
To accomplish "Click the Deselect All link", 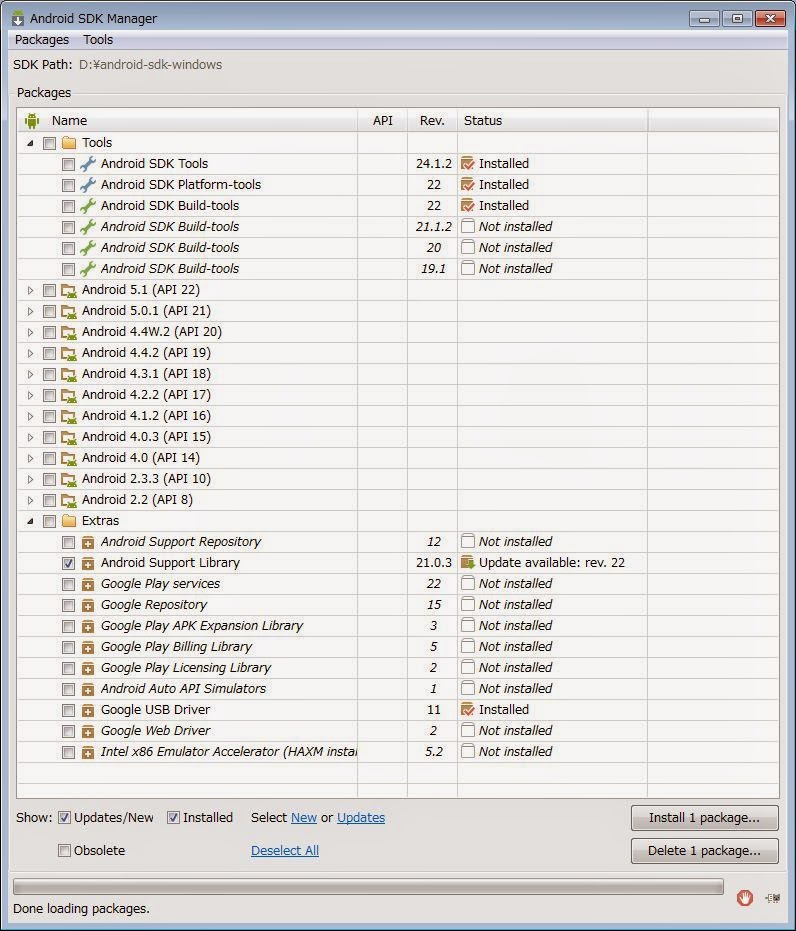I will click(285, 850).
